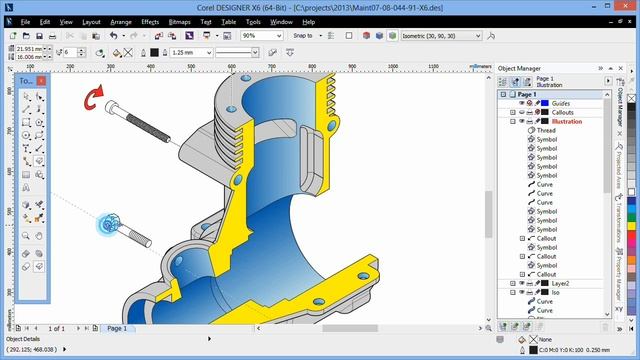Choose the Ellipse tool in the toolbox
The image size is (640, 360).
26,135
